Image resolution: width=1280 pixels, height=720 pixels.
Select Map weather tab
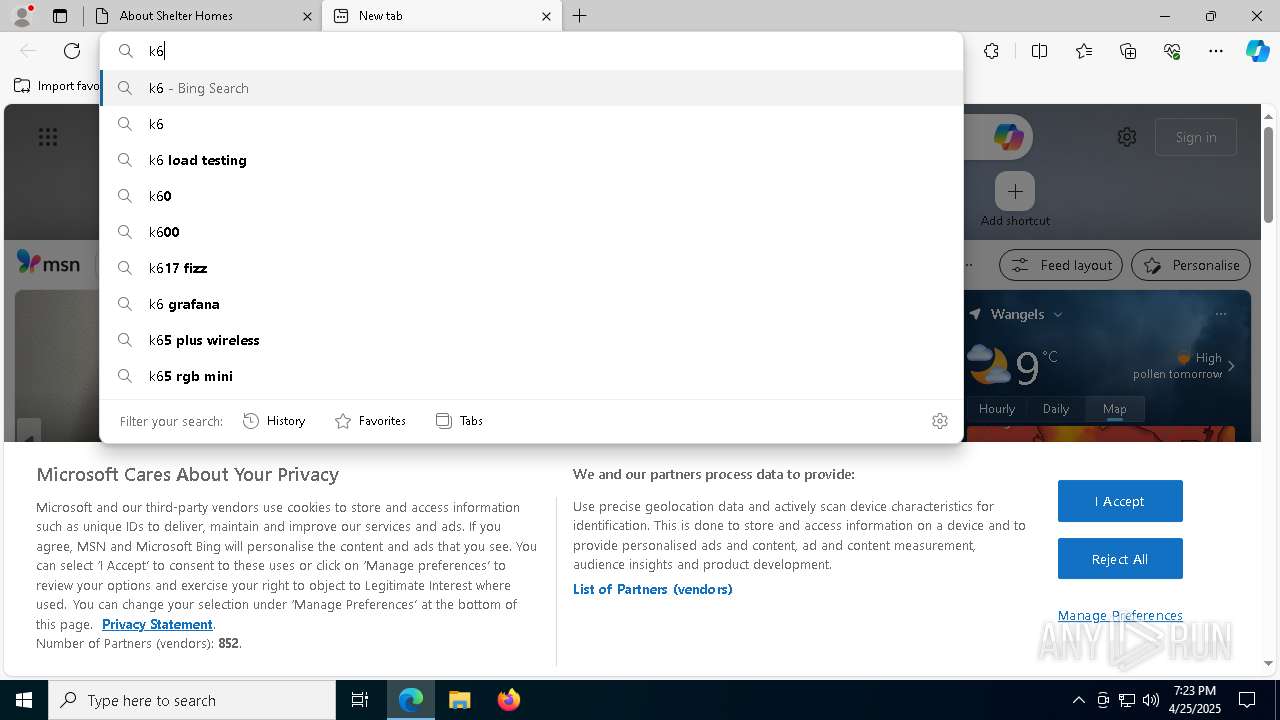[1114, 409]
